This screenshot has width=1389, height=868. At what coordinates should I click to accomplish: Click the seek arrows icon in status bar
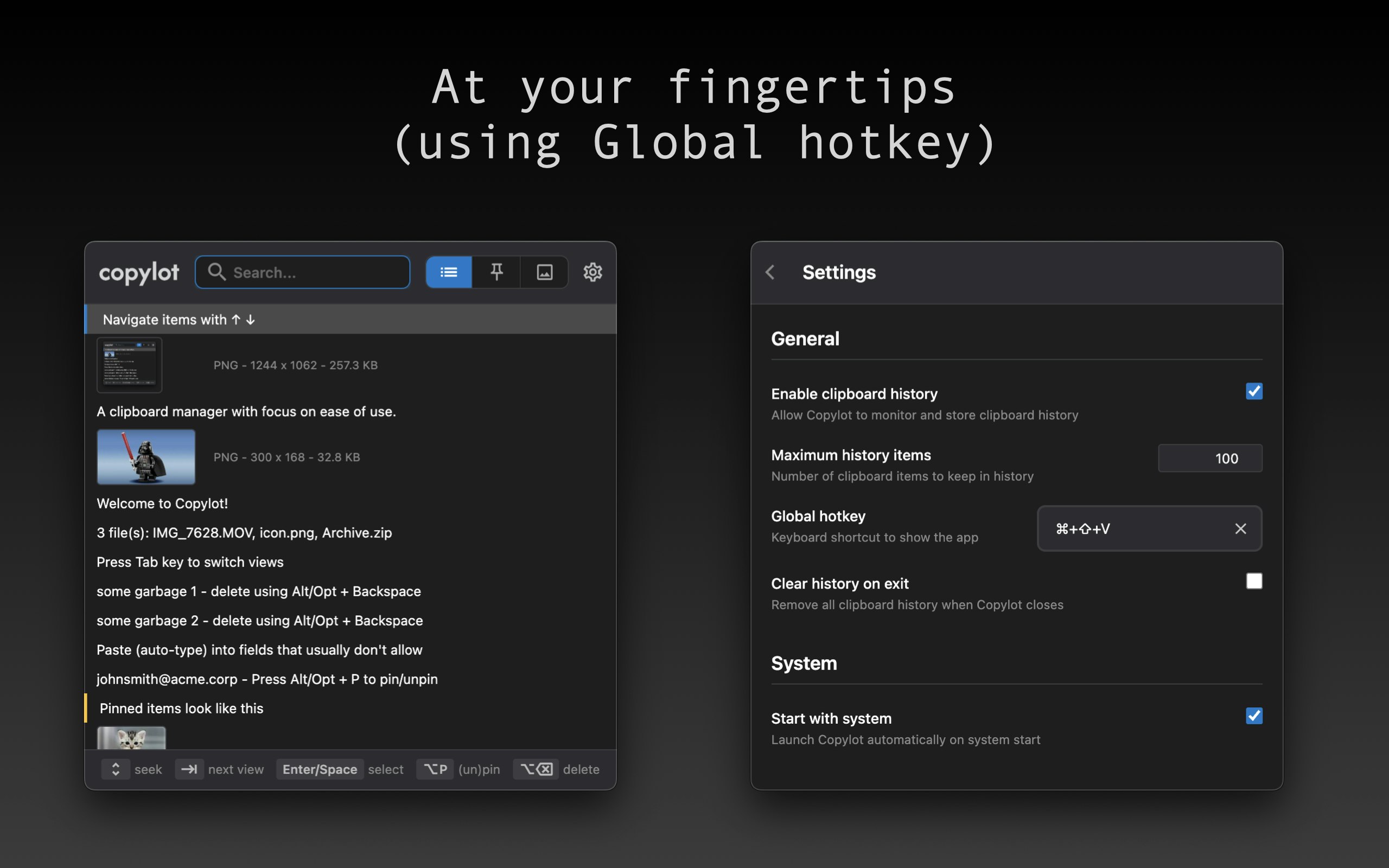[116, 769]
